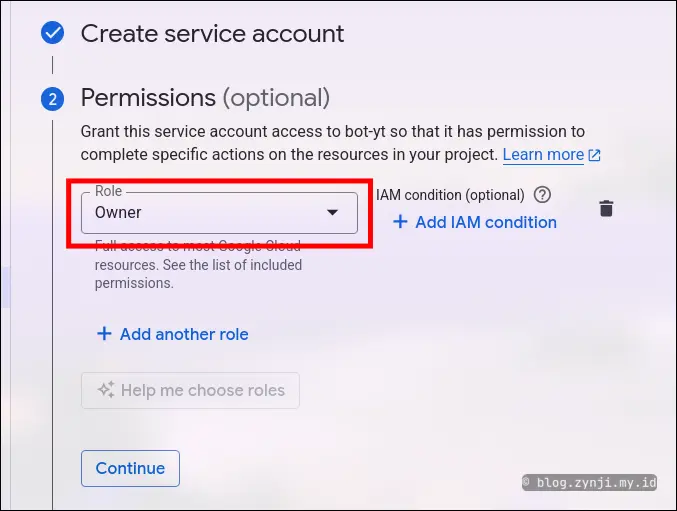The height and width of the screenshot is (511, 677).
Task: Click Add IAM condition
Action: point(485,222)
